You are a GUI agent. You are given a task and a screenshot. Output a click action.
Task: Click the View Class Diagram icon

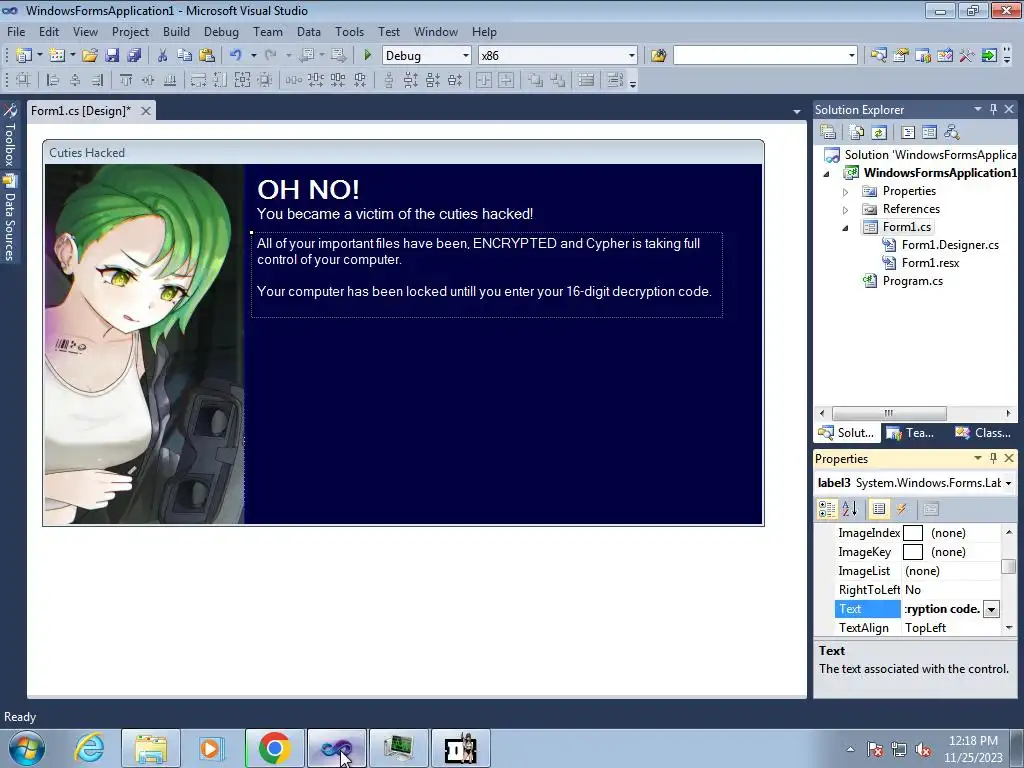click(x=952, y=132)
